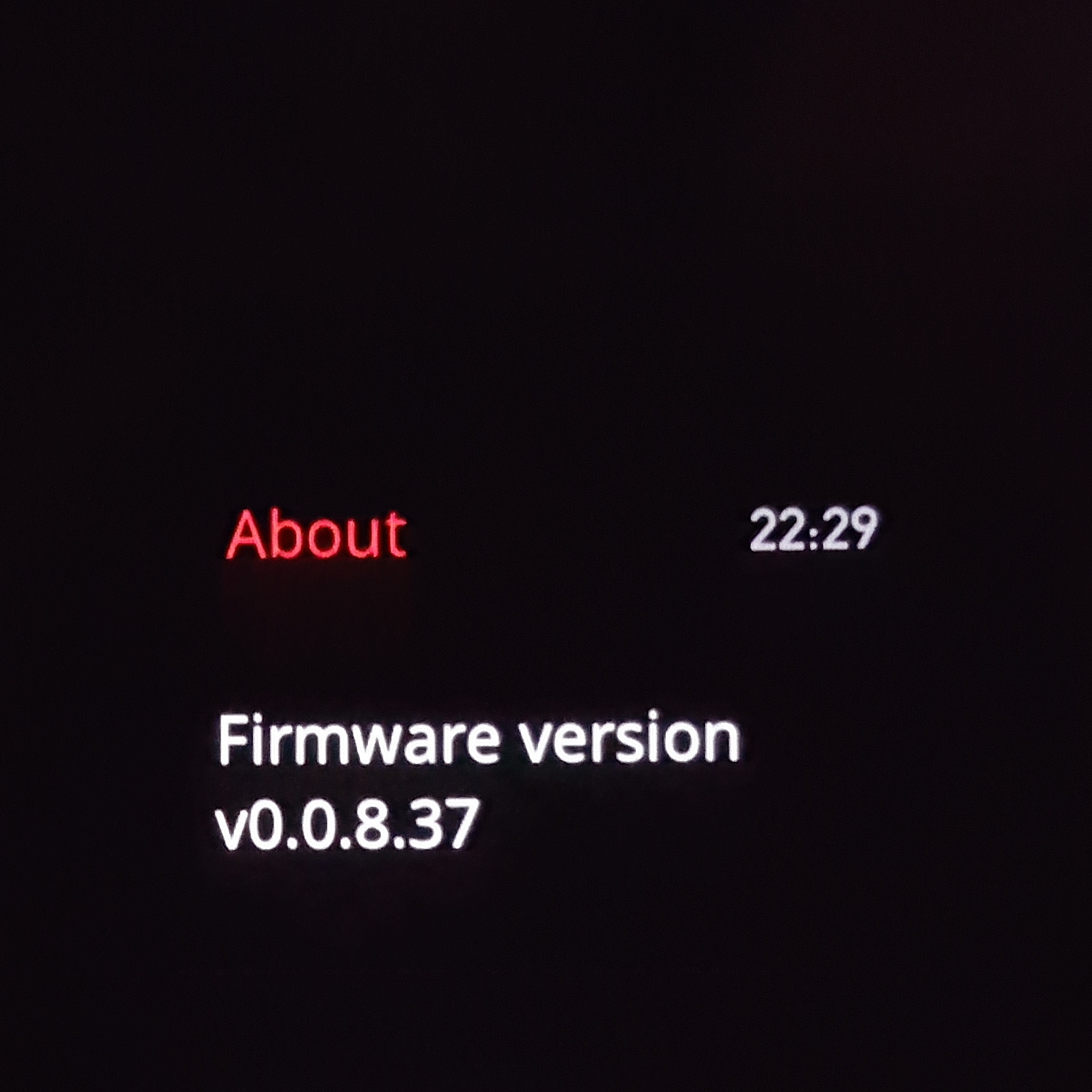Tap the 'sion' ending of version
Screen dimensions: 1092x1092
677,741
